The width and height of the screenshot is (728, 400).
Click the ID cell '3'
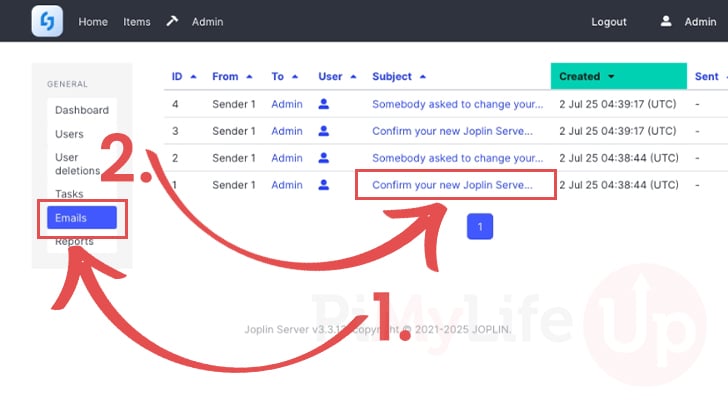coord(175,131)
